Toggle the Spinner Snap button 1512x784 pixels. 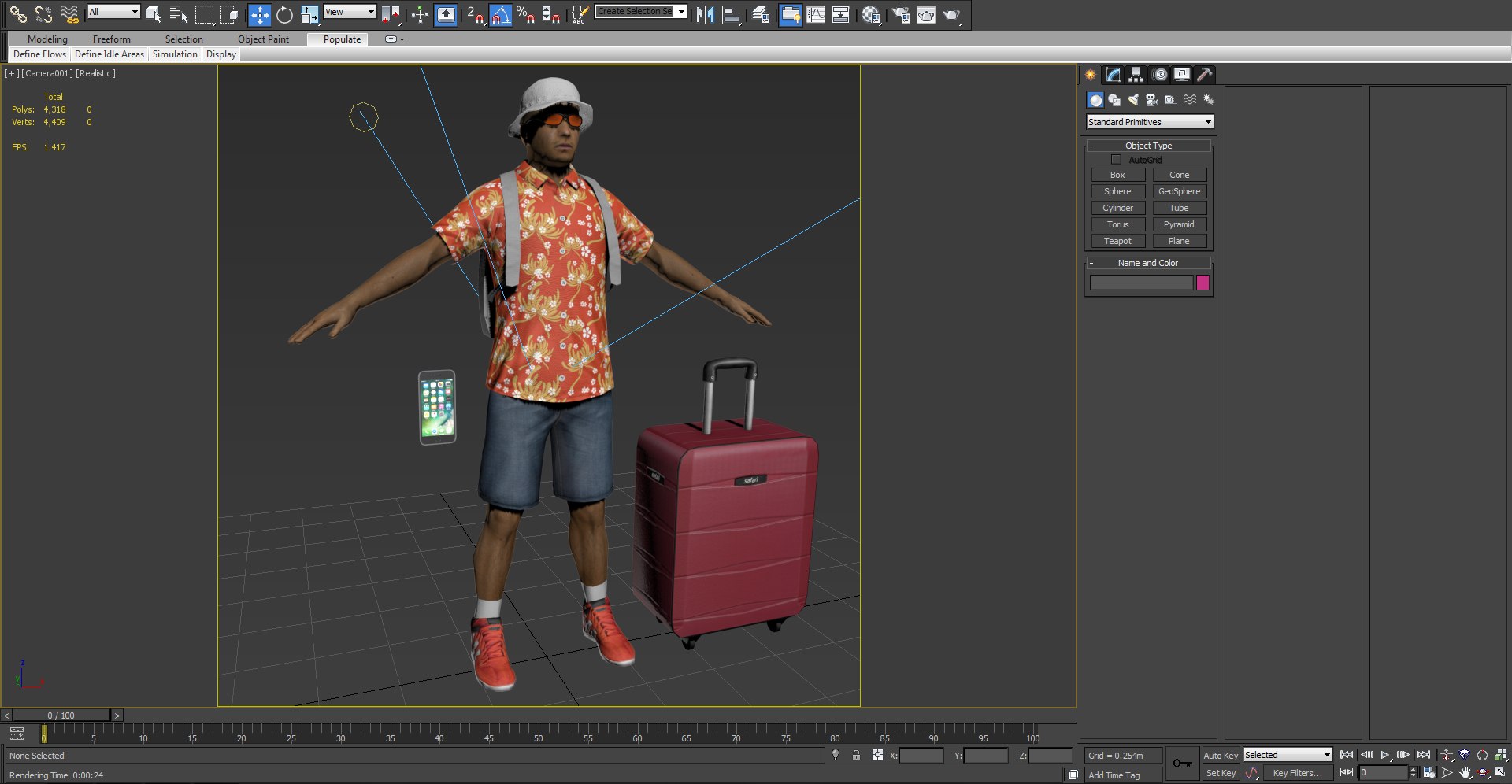(551, 14)
